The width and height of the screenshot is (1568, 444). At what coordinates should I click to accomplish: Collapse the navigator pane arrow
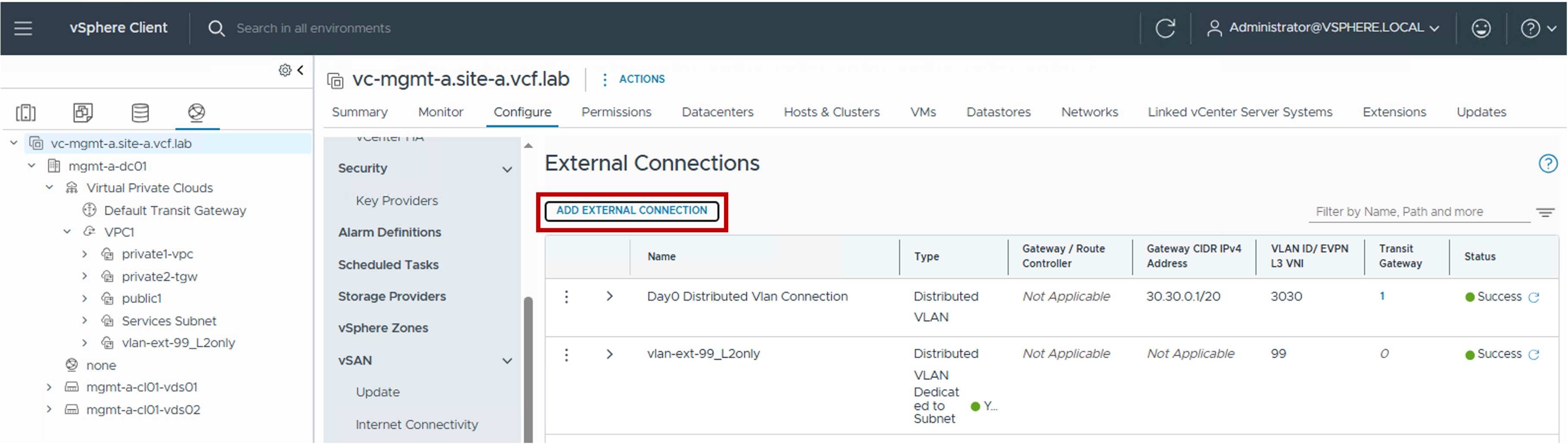click(300, 71)
